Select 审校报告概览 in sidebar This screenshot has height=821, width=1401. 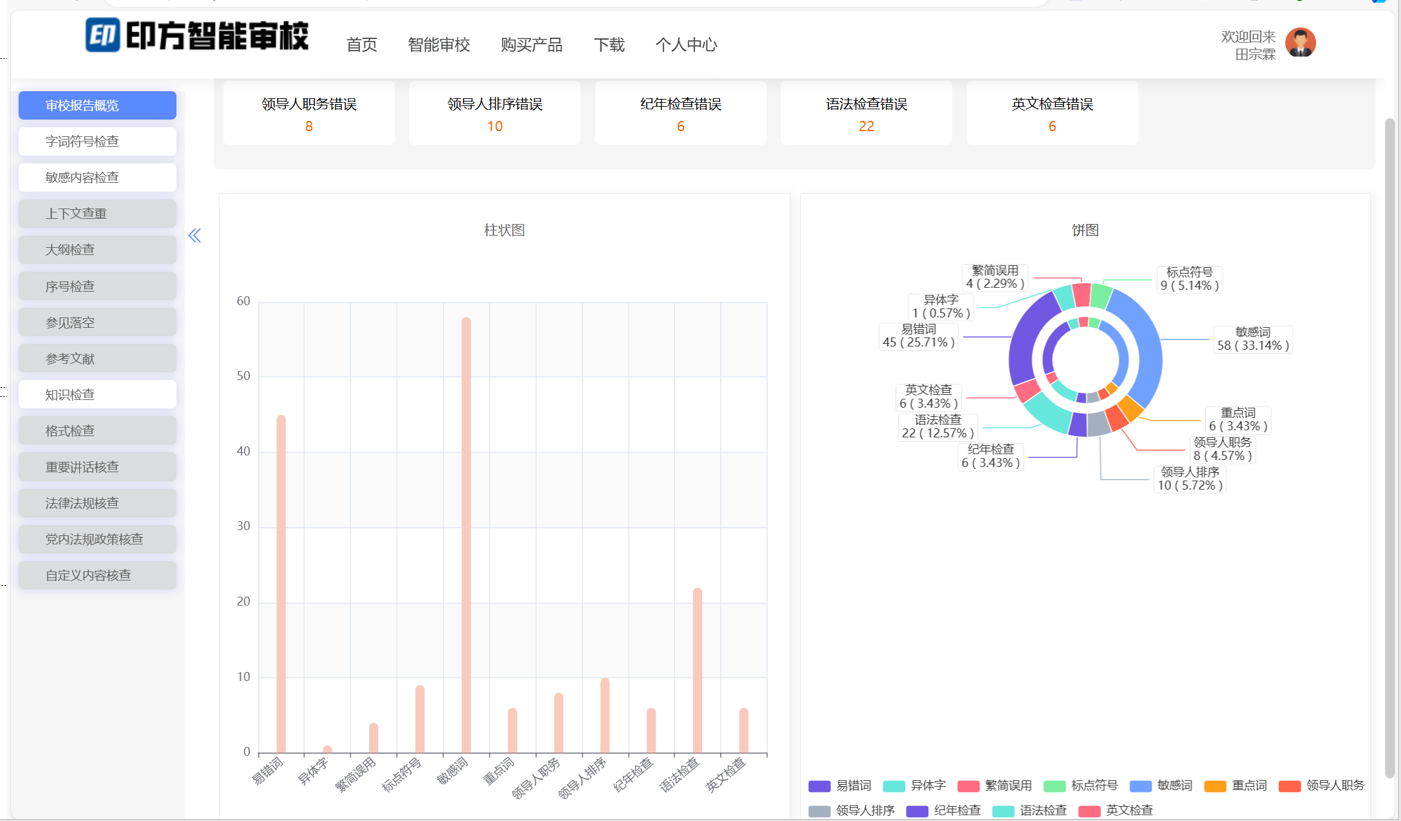click(97, 105)
